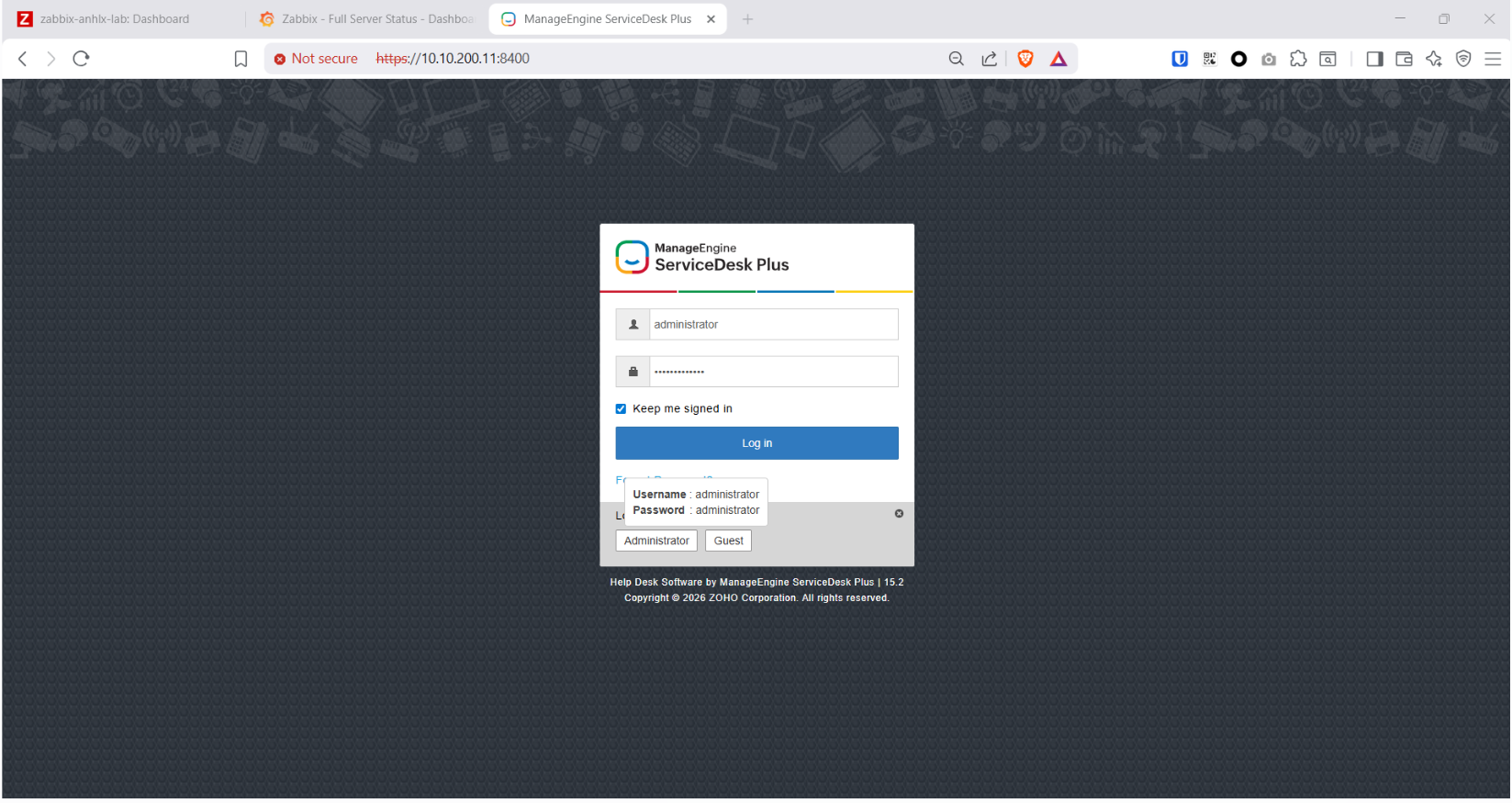
Task: Click the Bitwarden extension icon
Action: 1180,59
